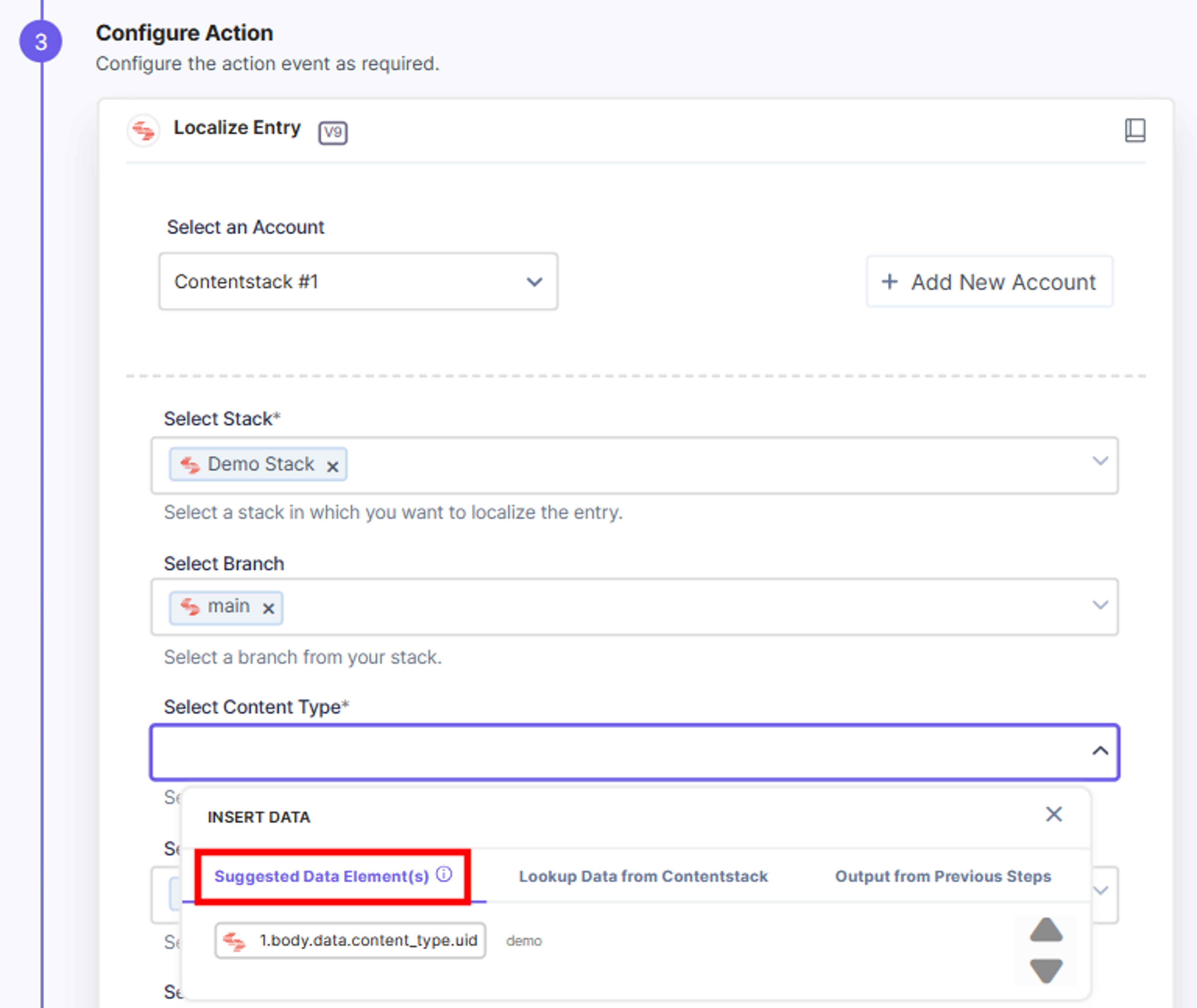The height and width of the screenshot is (1008, 1197).
Task: Click the info icon beside Suggested Data Element(s)
Action: pos(444,874)
